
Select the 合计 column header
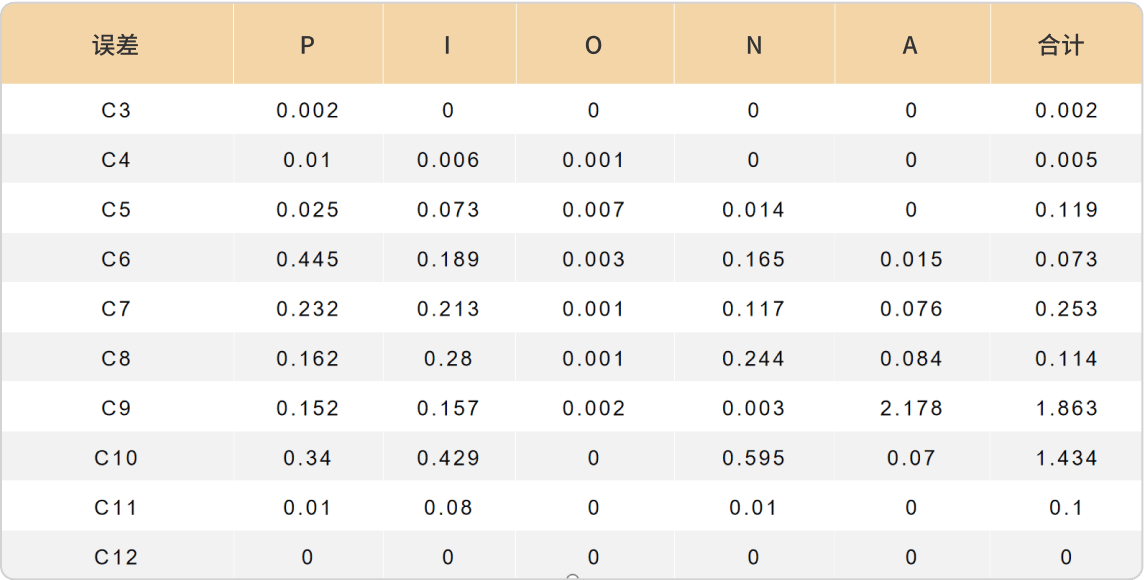tap(1061, 45)
